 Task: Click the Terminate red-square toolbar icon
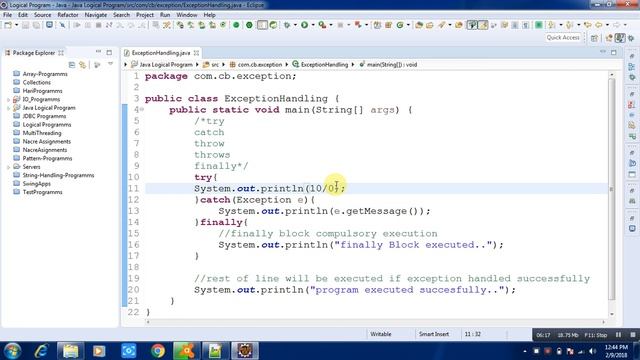(x=98, y=25)
